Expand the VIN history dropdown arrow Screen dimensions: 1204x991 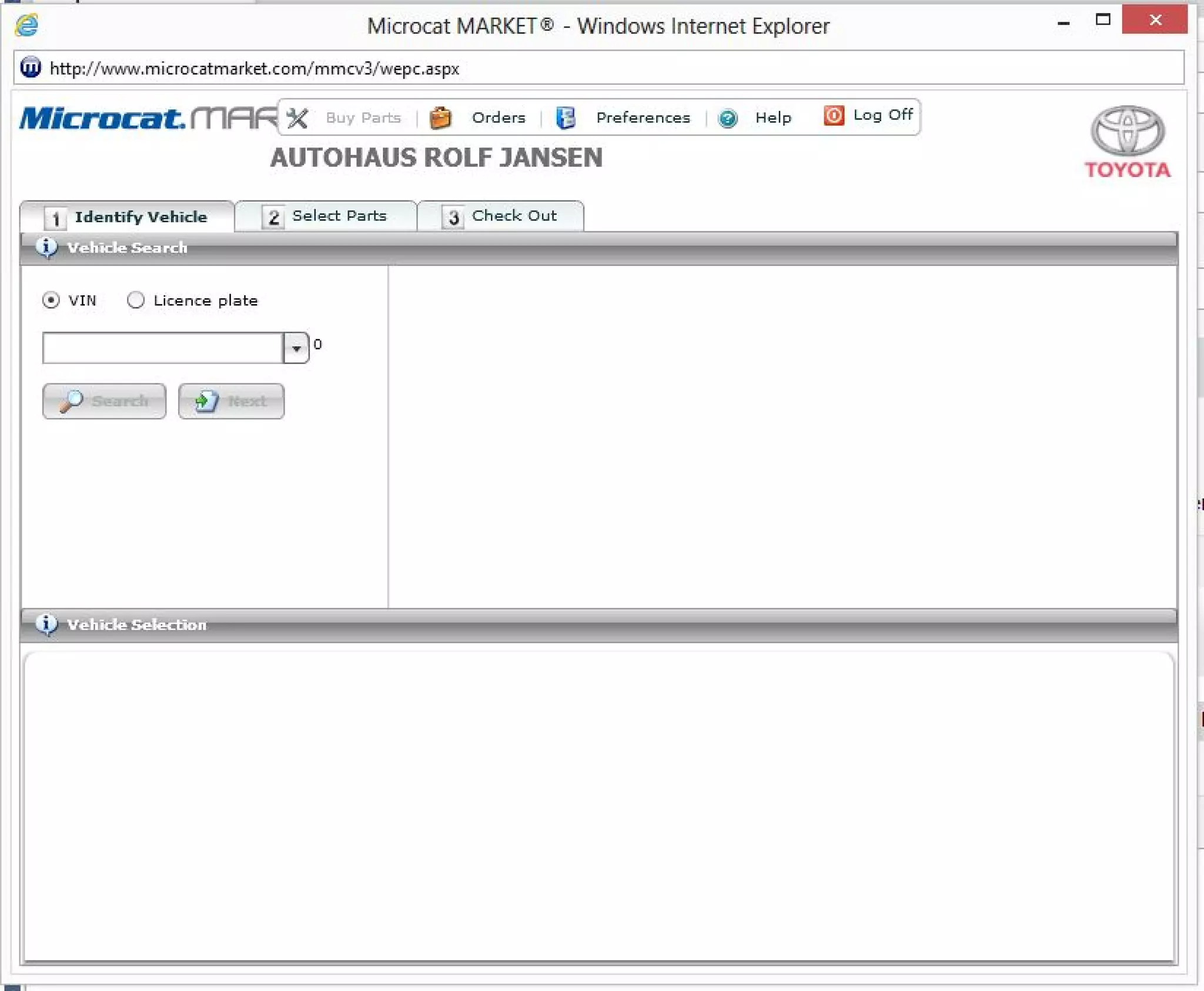coord(296,348)
